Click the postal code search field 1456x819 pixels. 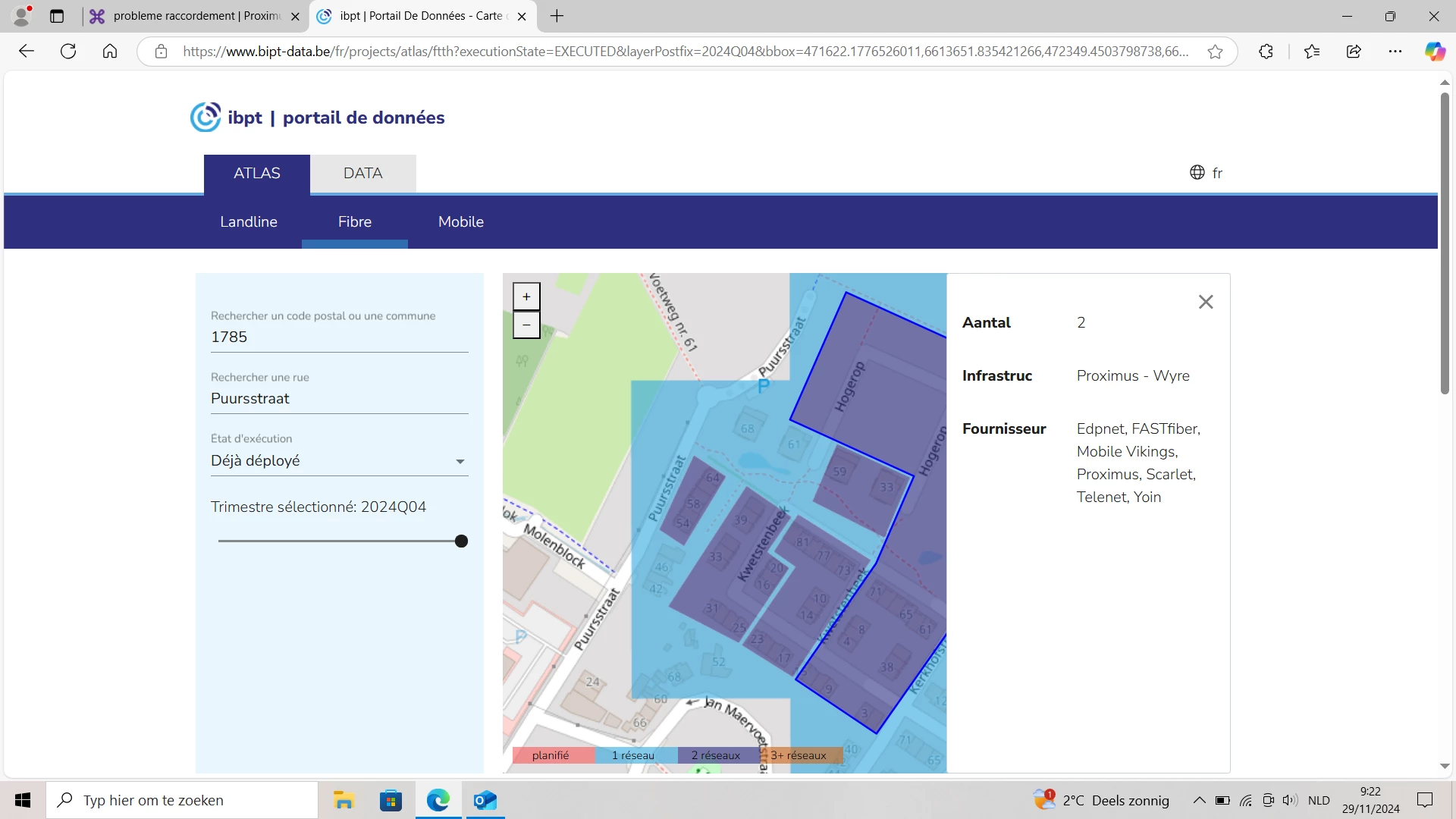tap(339, 337)
